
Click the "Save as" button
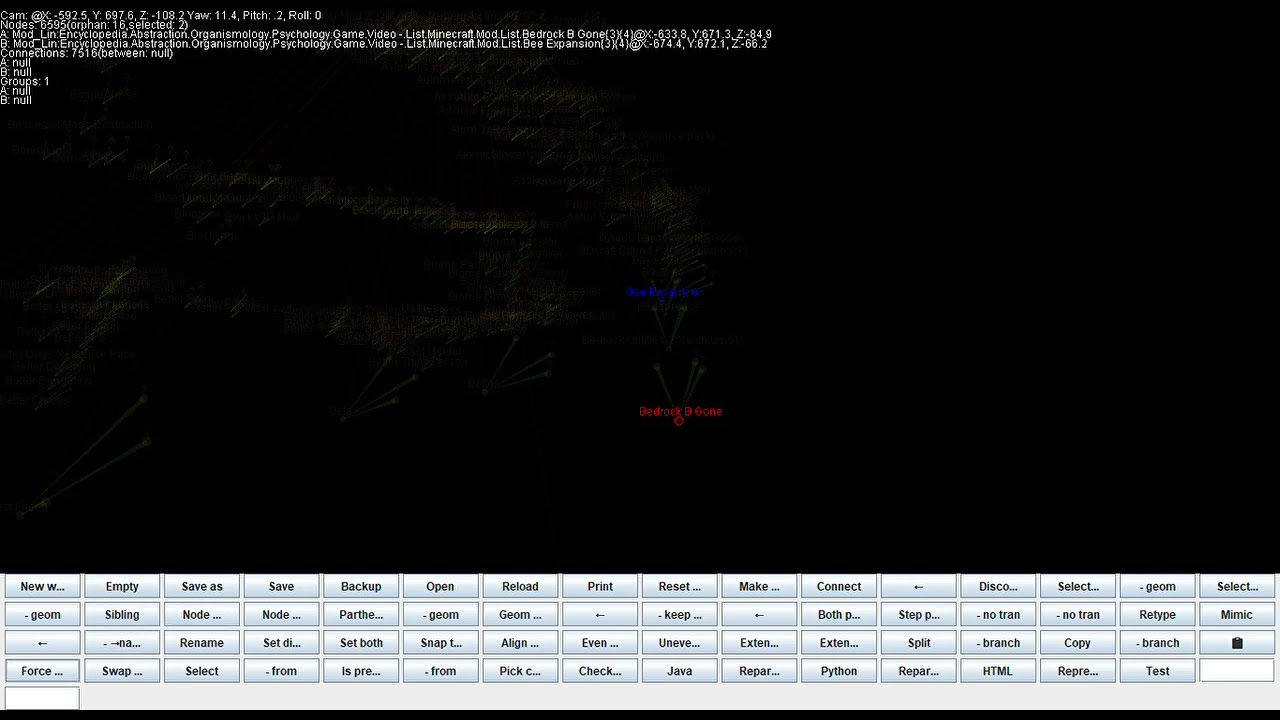pos(202,587)
